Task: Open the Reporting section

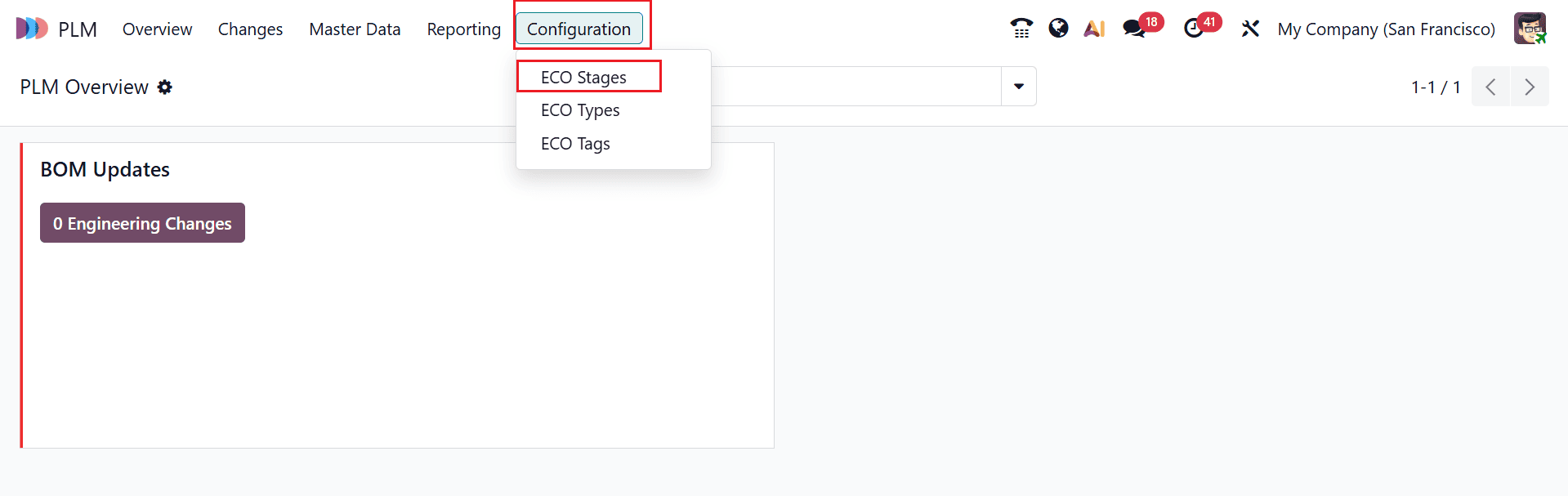Action: tap(463, 29)
